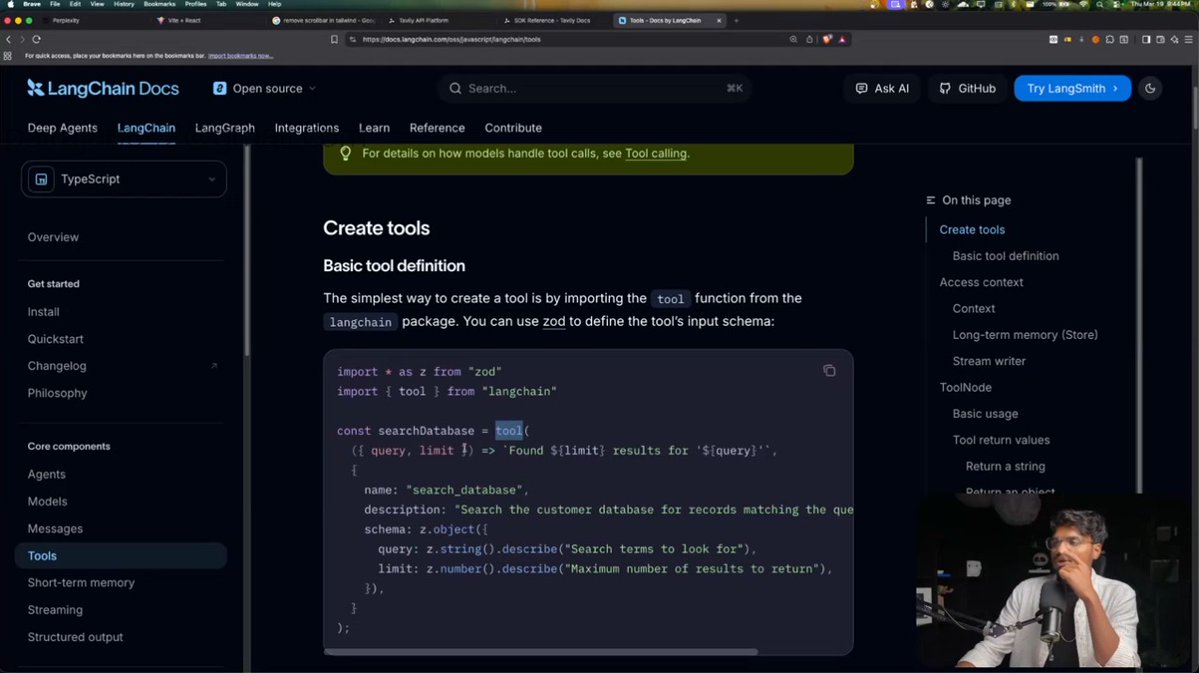Open Overview in sidebar
Screen dimensions: 1199x673
click(x=53, y=237)
